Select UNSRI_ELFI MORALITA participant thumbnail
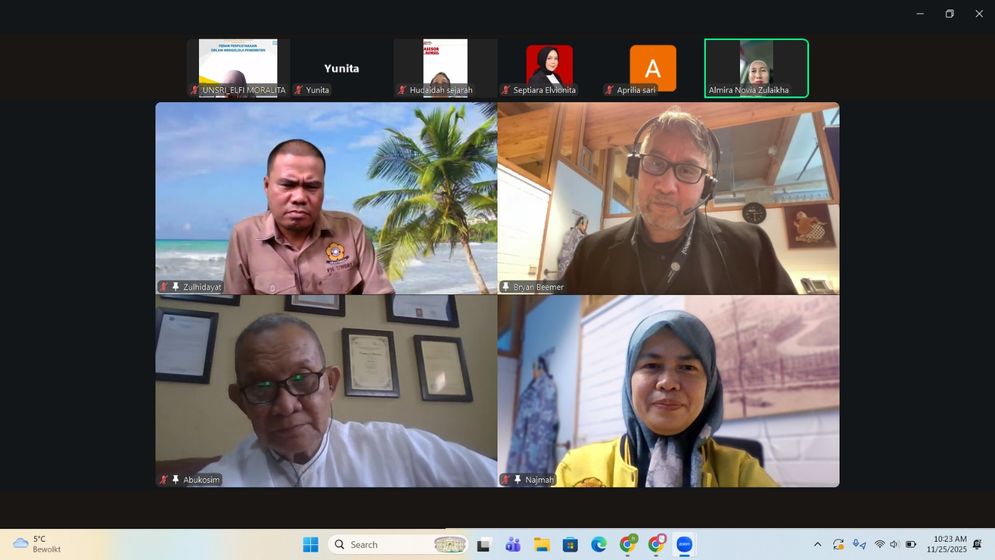 click(x=238, y=68)
